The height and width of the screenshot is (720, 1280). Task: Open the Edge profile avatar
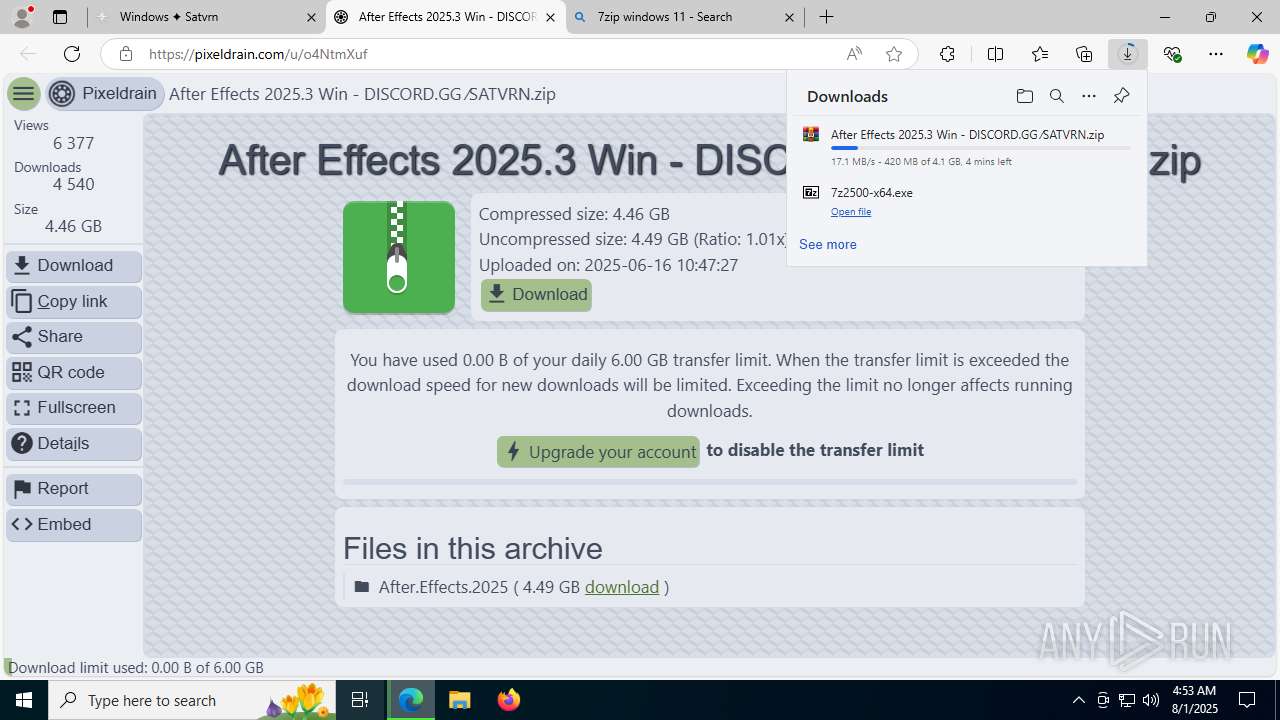point(23,17)
